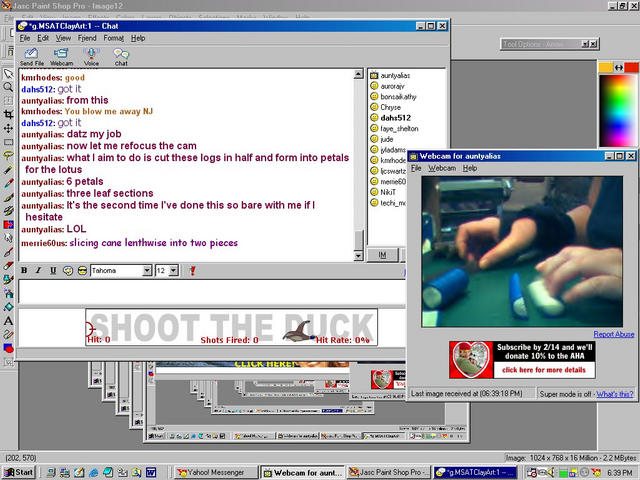Screen dimensions: 640x480
Task: Click the red exclamation buzz icon
Action: [193, 270]
